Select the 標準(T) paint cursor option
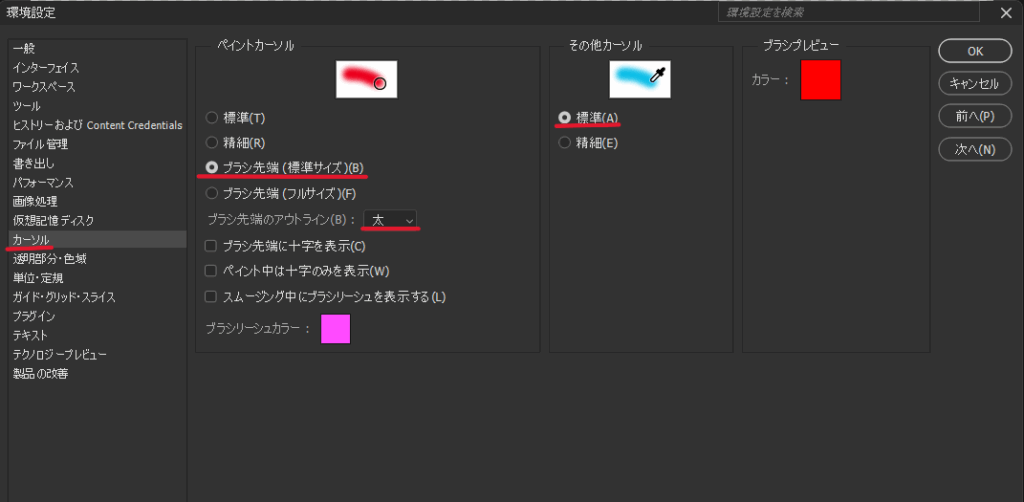Screen dimensions: 1024x502 click(x=212, y=118)
